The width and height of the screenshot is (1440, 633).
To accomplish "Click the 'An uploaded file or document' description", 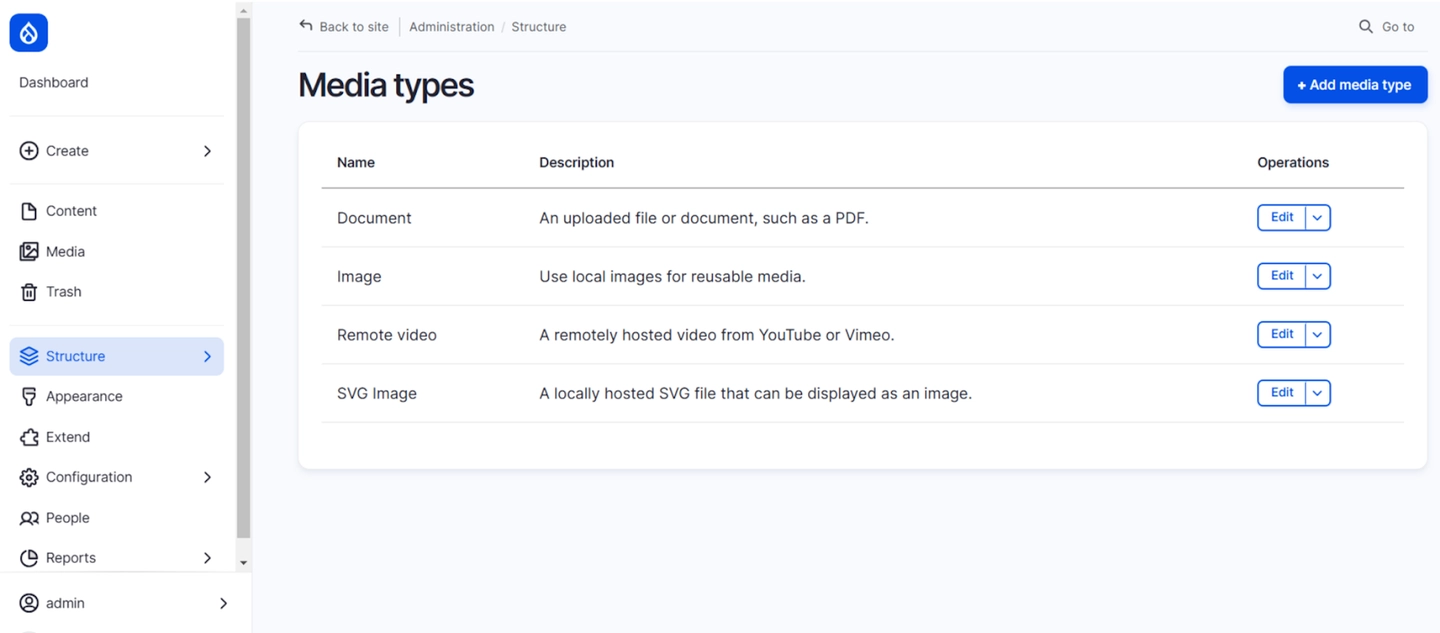I will (704, 218).
